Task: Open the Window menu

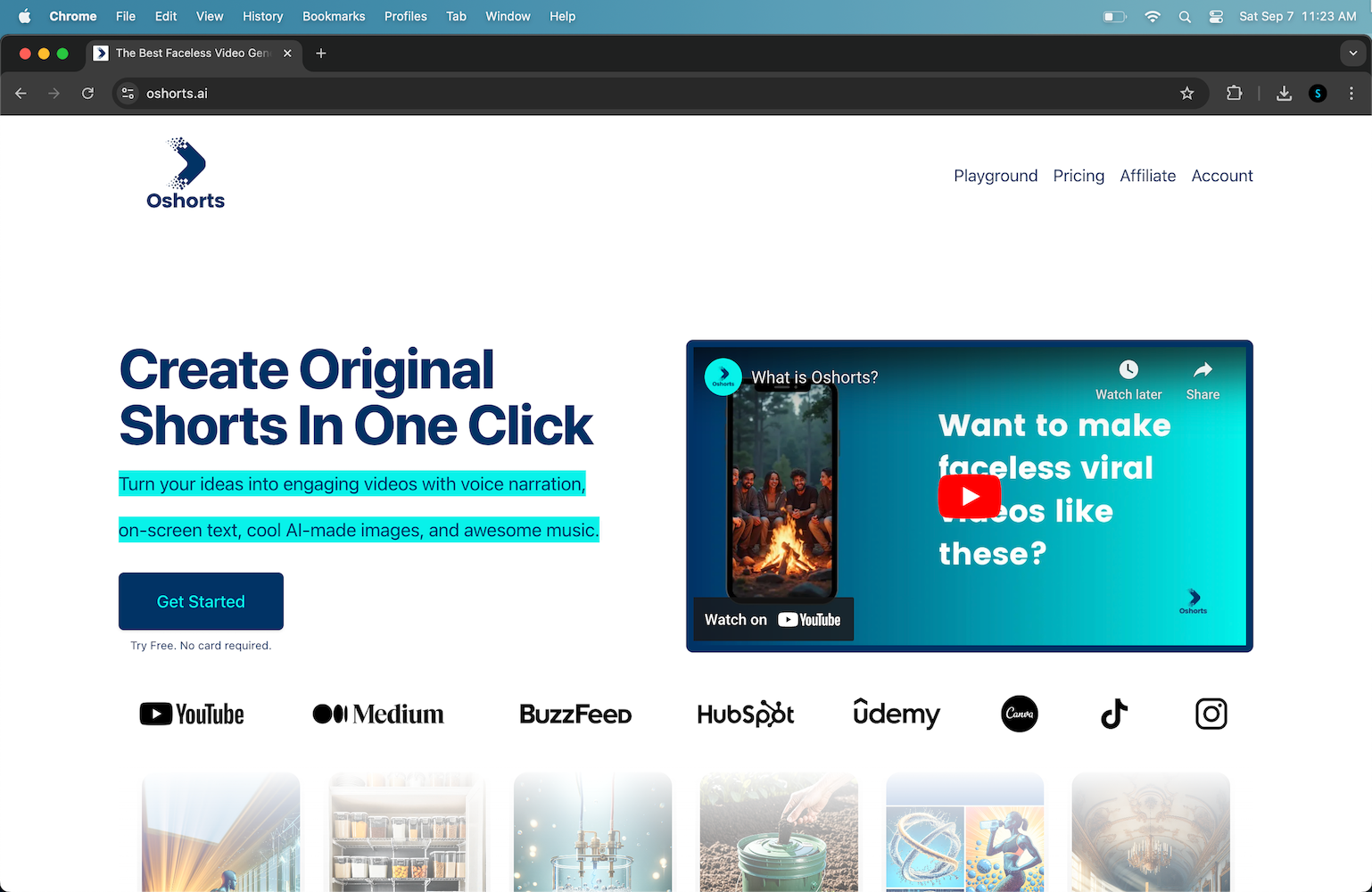Action: tap(508, 16)
